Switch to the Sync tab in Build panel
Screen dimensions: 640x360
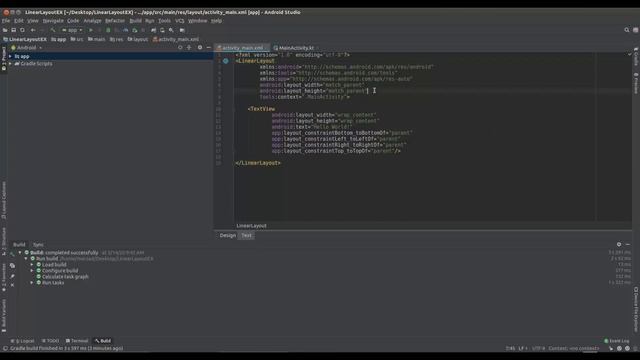pos(38,245)
